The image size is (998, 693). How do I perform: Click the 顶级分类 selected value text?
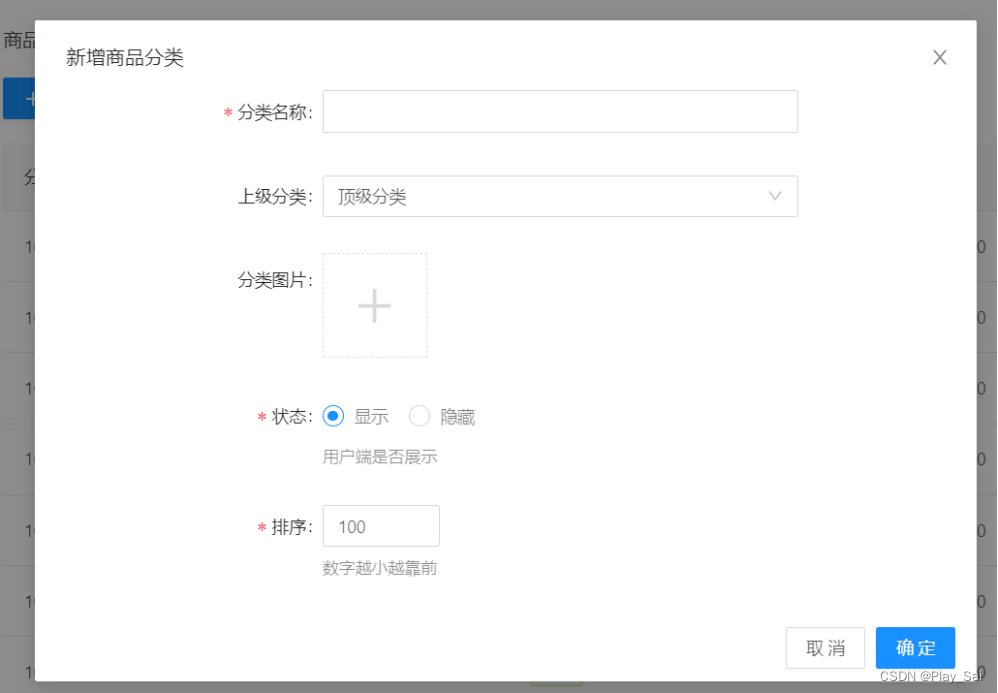pos(372,197)
